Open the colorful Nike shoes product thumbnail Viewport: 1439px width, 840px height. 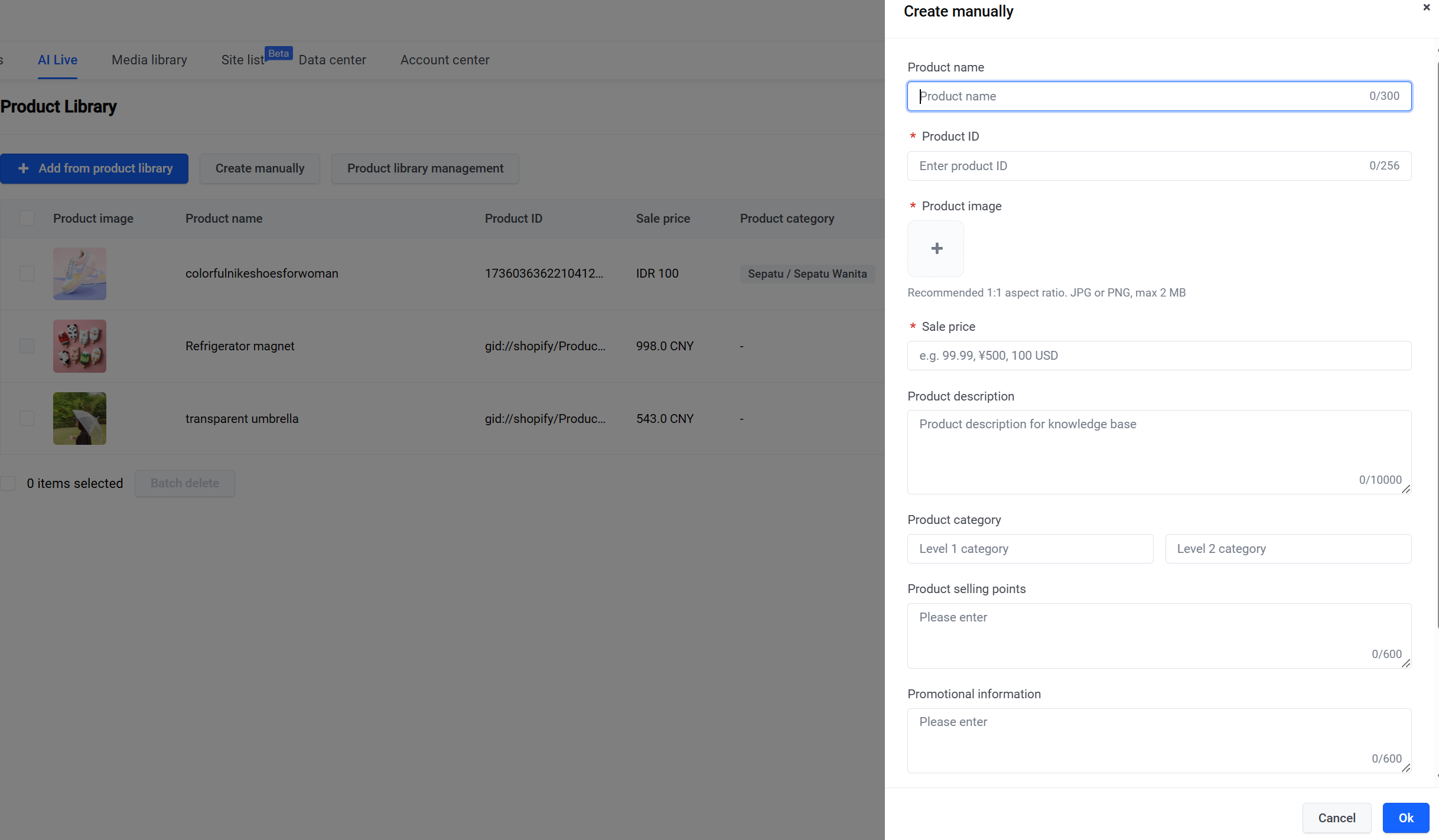coord(80,274)
